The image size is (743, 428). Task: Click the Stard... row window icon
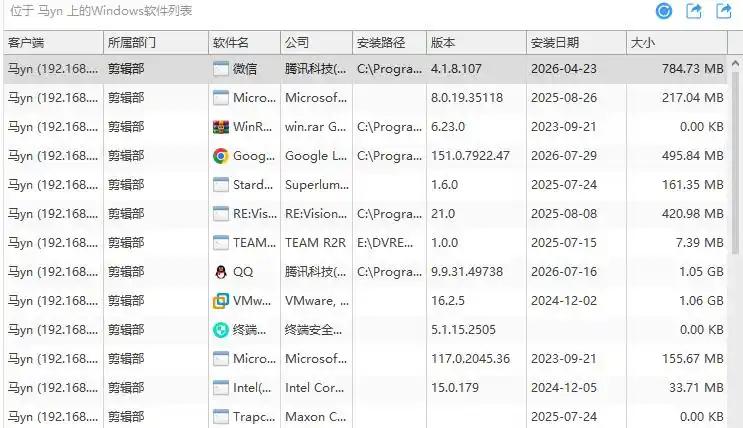click(221, 185)
